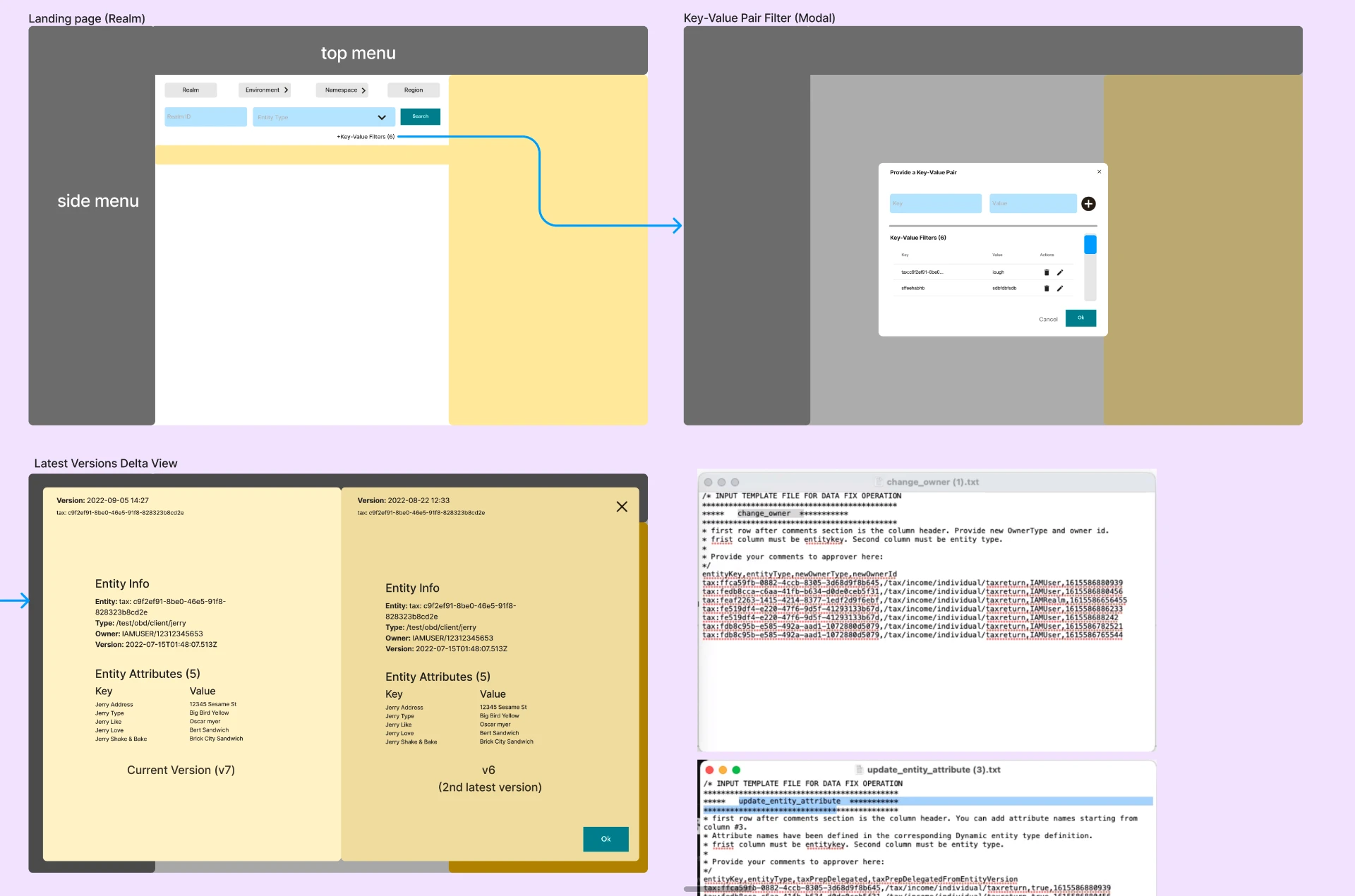The width and height of the screenshot is (1355, 896).
Task: Delete the tax:c9f2ef91 filter row
Action: (x=1047, y=272)
